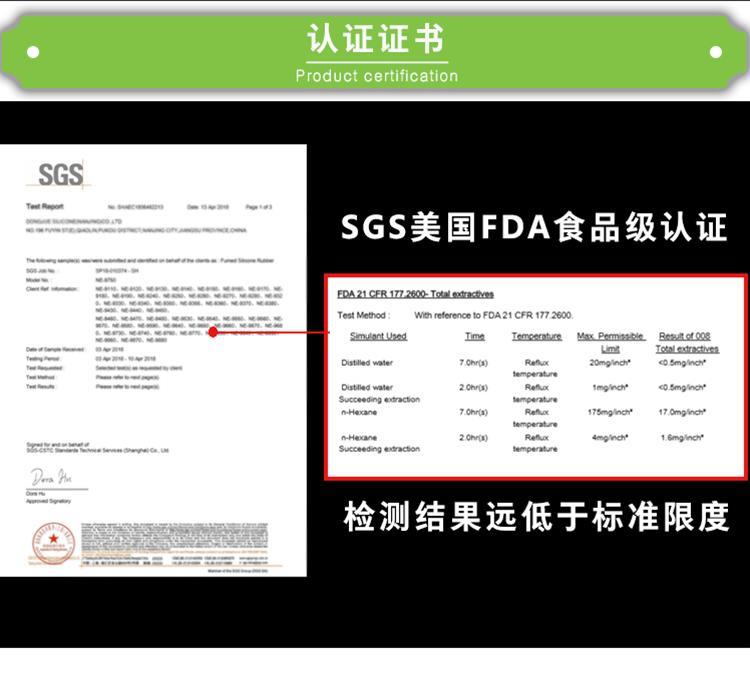Click the Time column header

coord(474,336)
